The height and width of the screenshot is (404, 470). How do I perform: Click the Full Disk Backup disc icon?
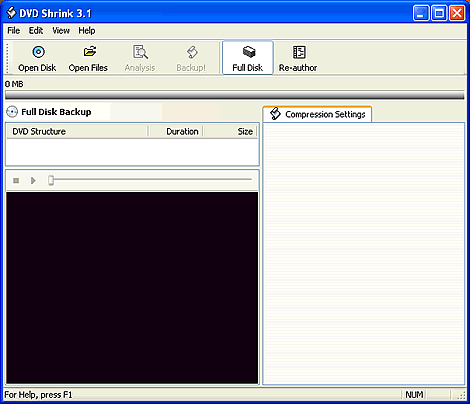click(x=12, y=112)
